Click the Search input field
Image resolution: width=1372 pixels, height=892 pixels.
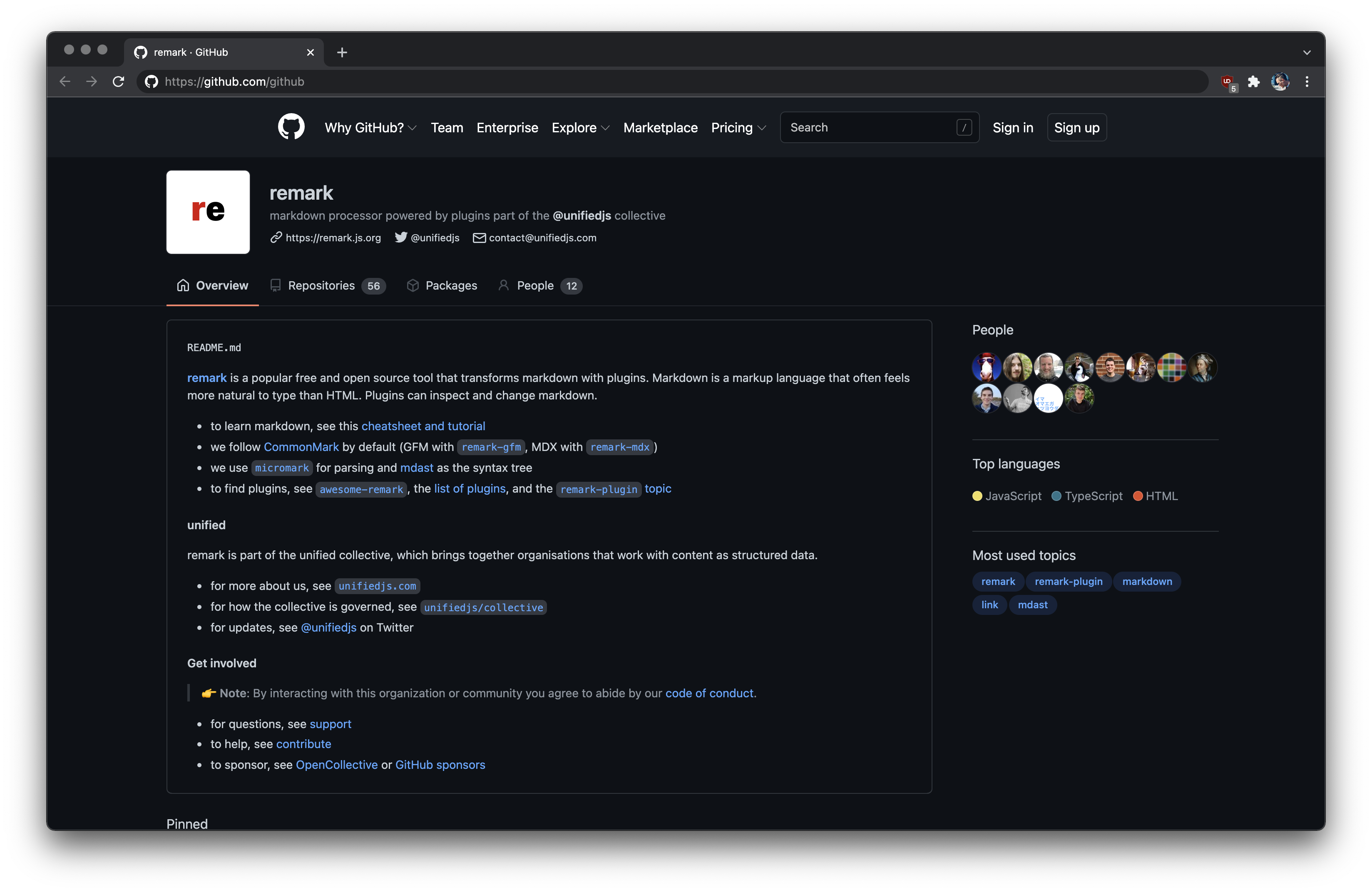[x=865, y=127]
